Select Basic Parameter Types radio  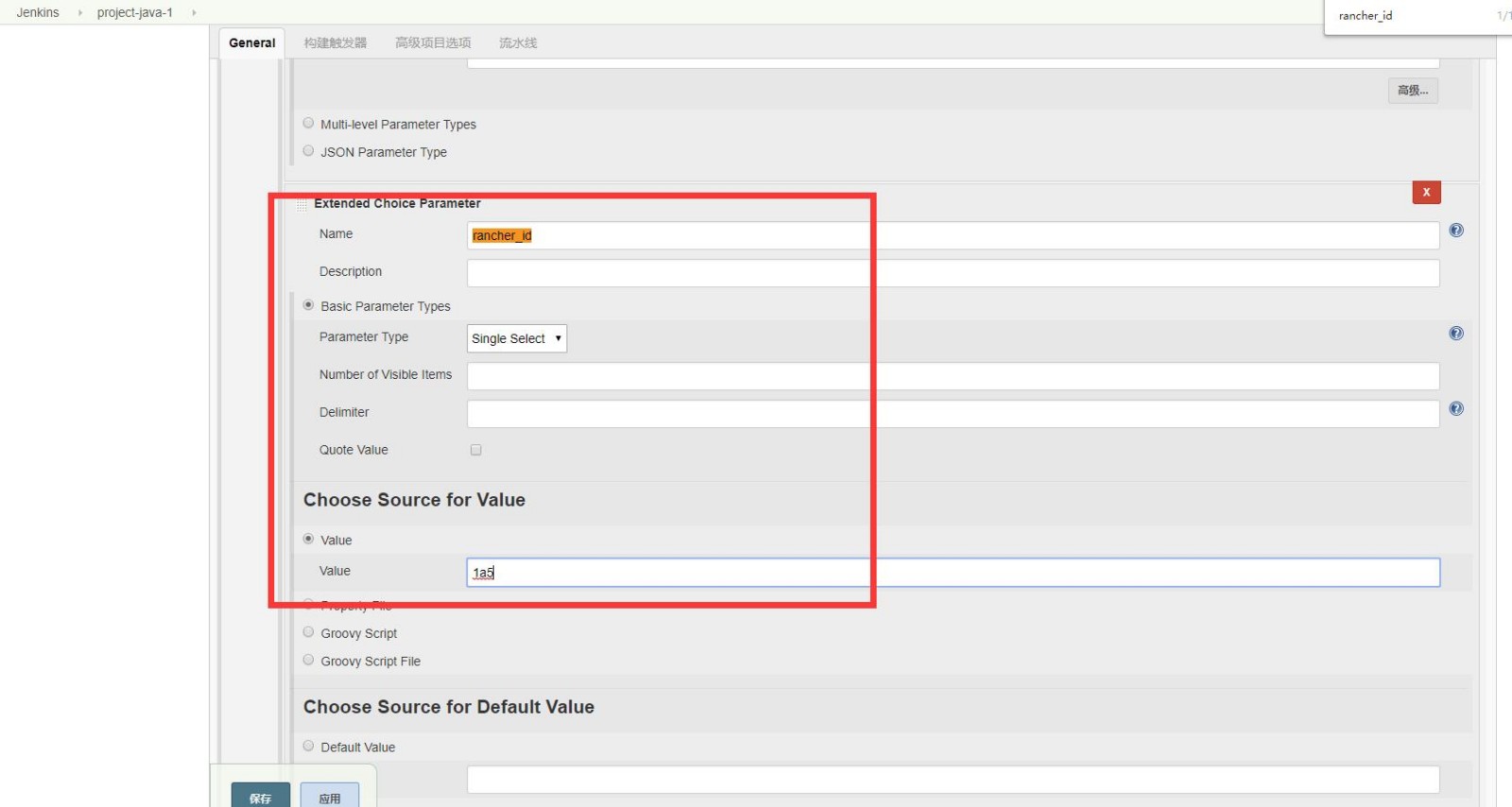tap(308, 305)
